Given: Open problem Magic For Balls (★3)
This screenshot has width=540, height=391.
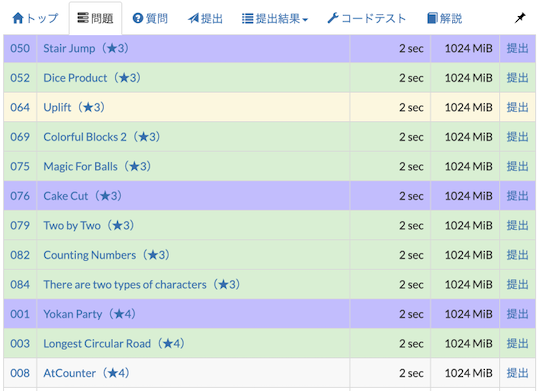Looking at the screenshot, I should tap(97, 167).
